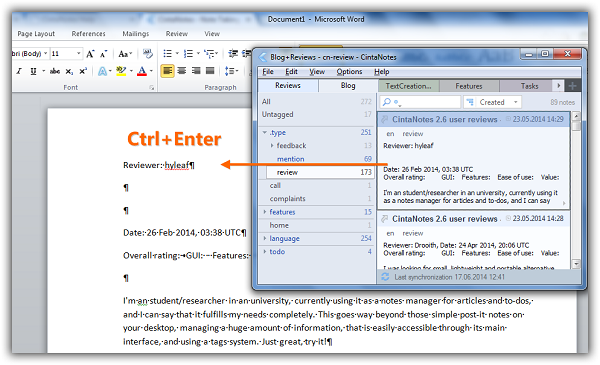This screenshot has width=600, height=365.
Task: Toggle subscript formatting
Action: click(69, 72)
